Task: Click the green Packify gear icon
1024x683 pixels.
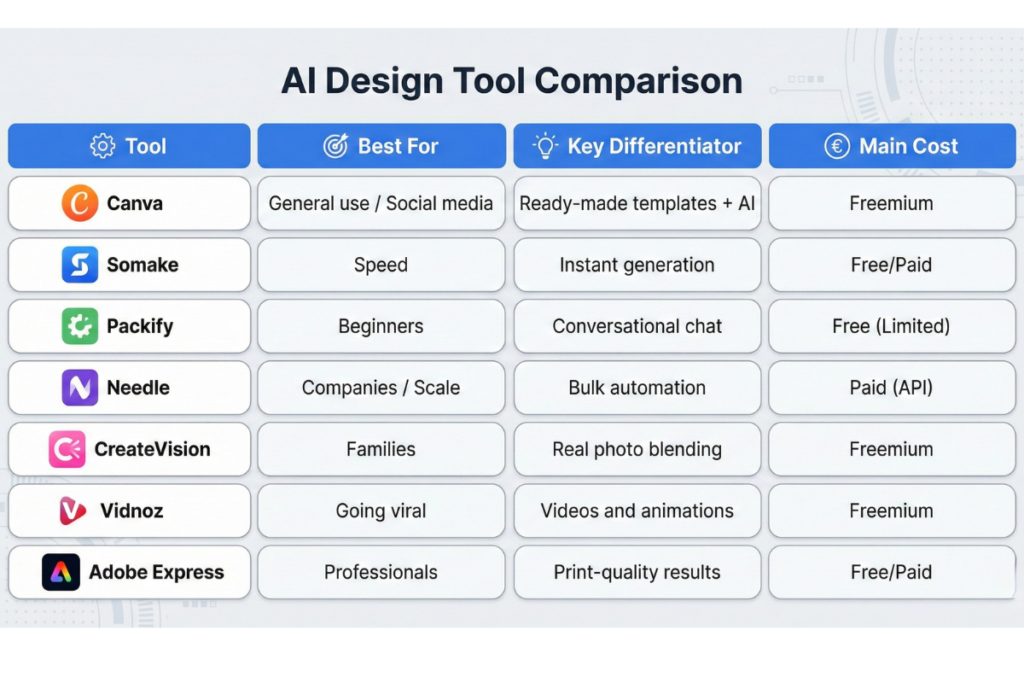Action: click(x=79, y=326)
